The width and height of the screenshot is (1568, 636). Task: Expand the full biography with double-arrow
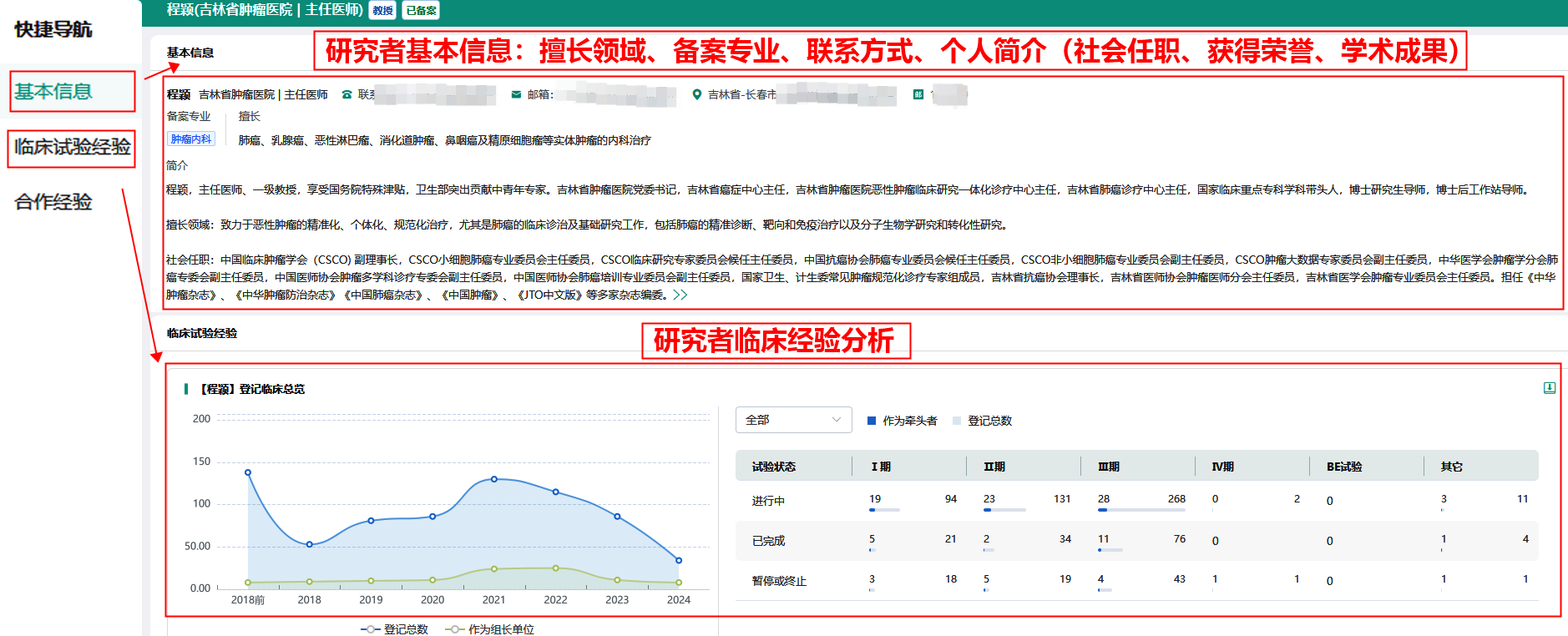pos(680,295)
